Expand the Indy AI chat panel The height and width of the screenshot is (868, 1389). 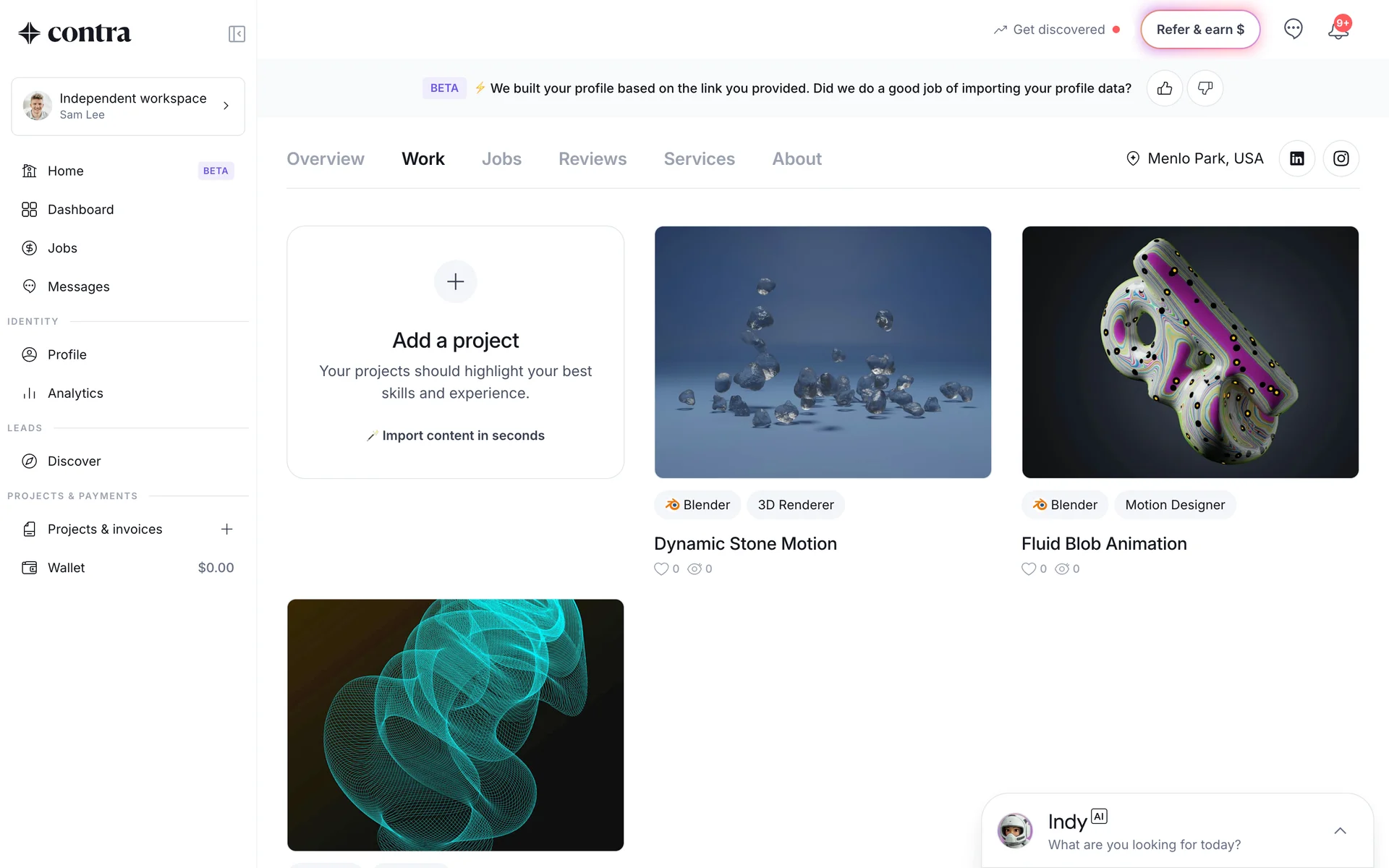pos(1339,830)
